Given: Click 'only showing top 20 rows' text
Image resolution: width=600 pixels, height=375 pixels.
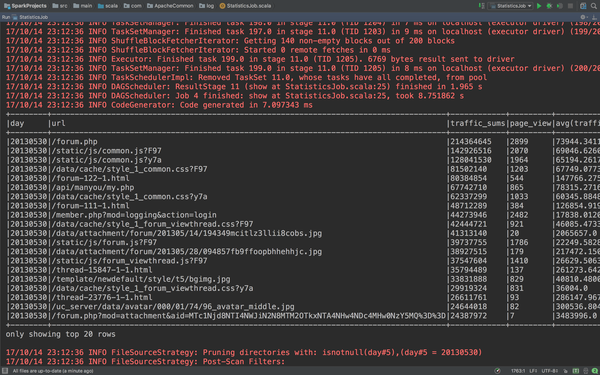Looking at the screenshot, I should [60, 334].
